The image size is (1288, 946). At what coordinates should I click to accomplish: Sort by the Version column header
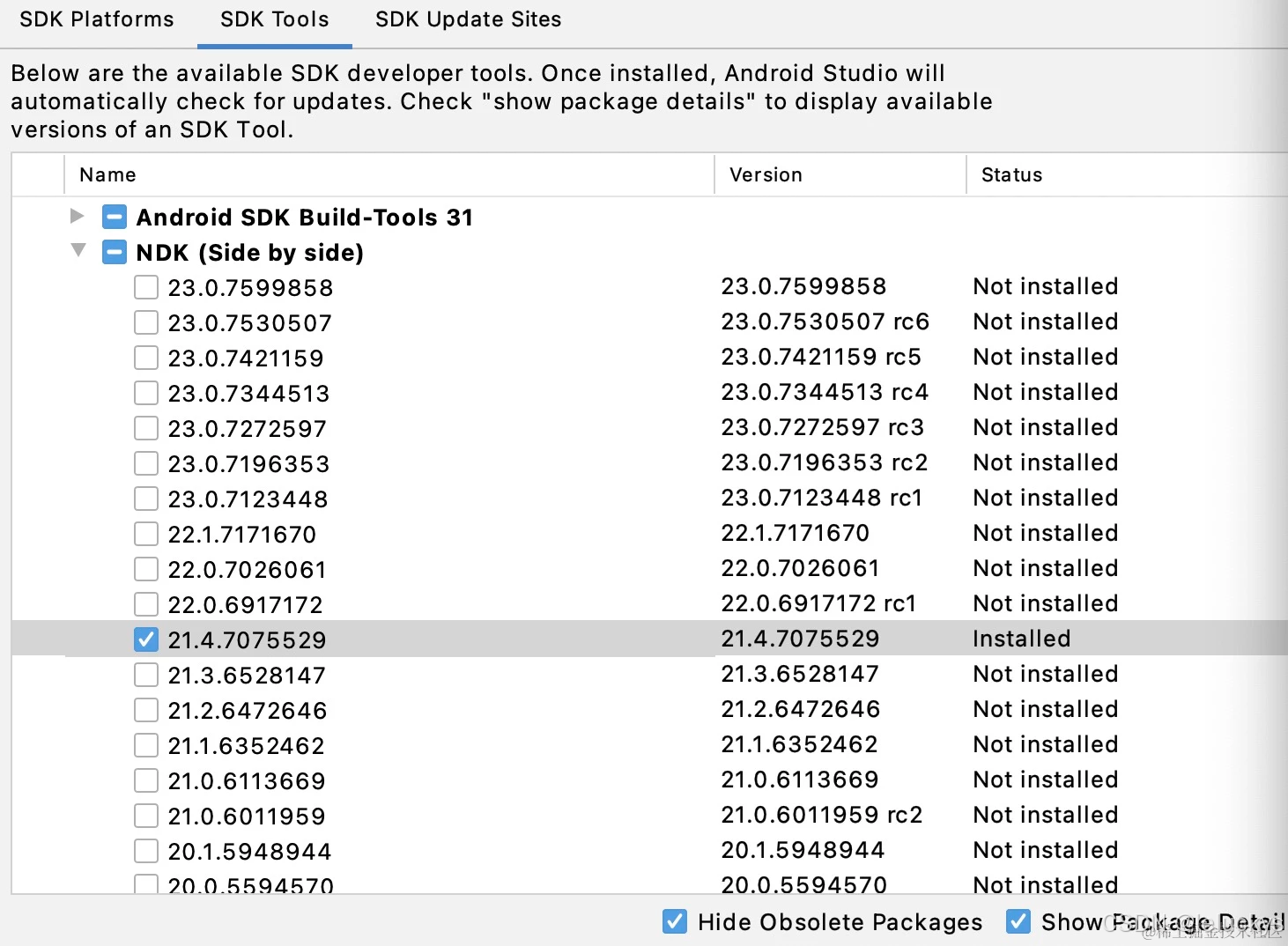point(840,174)
